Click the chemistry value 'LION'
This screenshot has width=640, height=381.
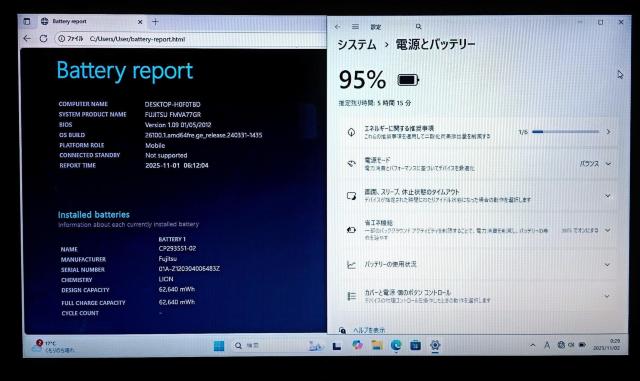click(166, 279)
